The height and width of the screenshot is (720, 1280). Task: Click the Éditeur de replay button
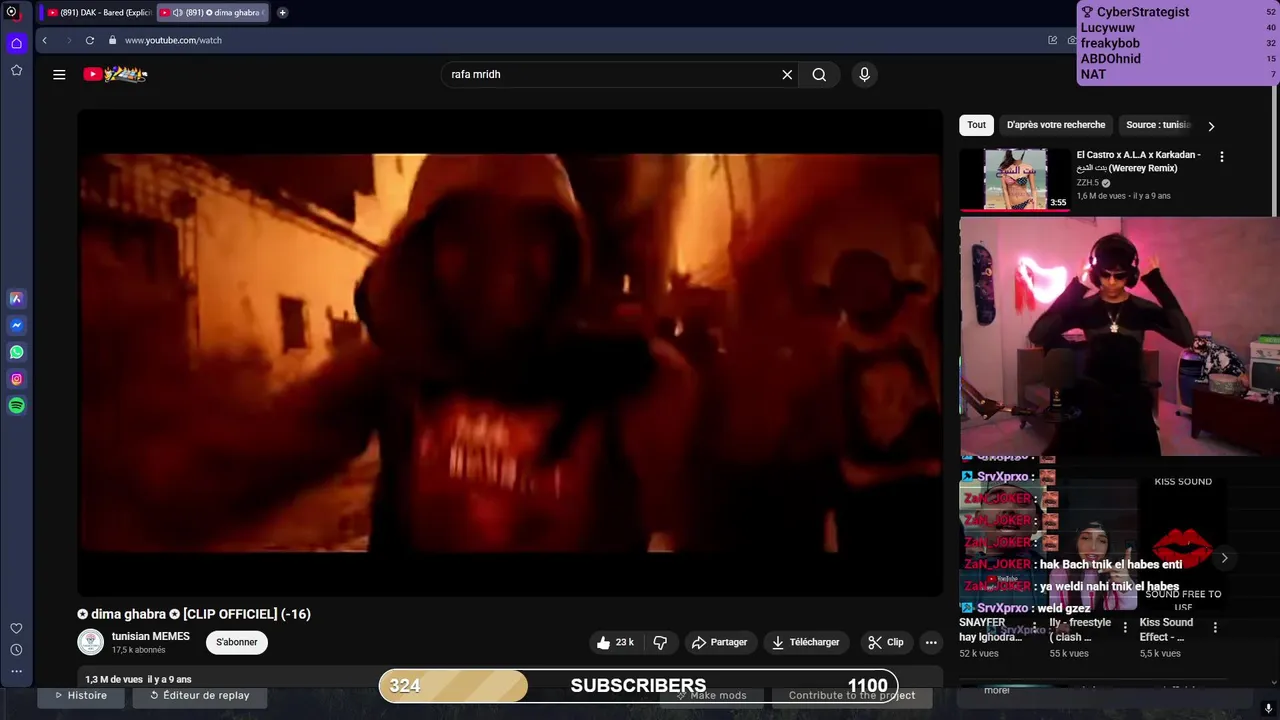point(199,695)
